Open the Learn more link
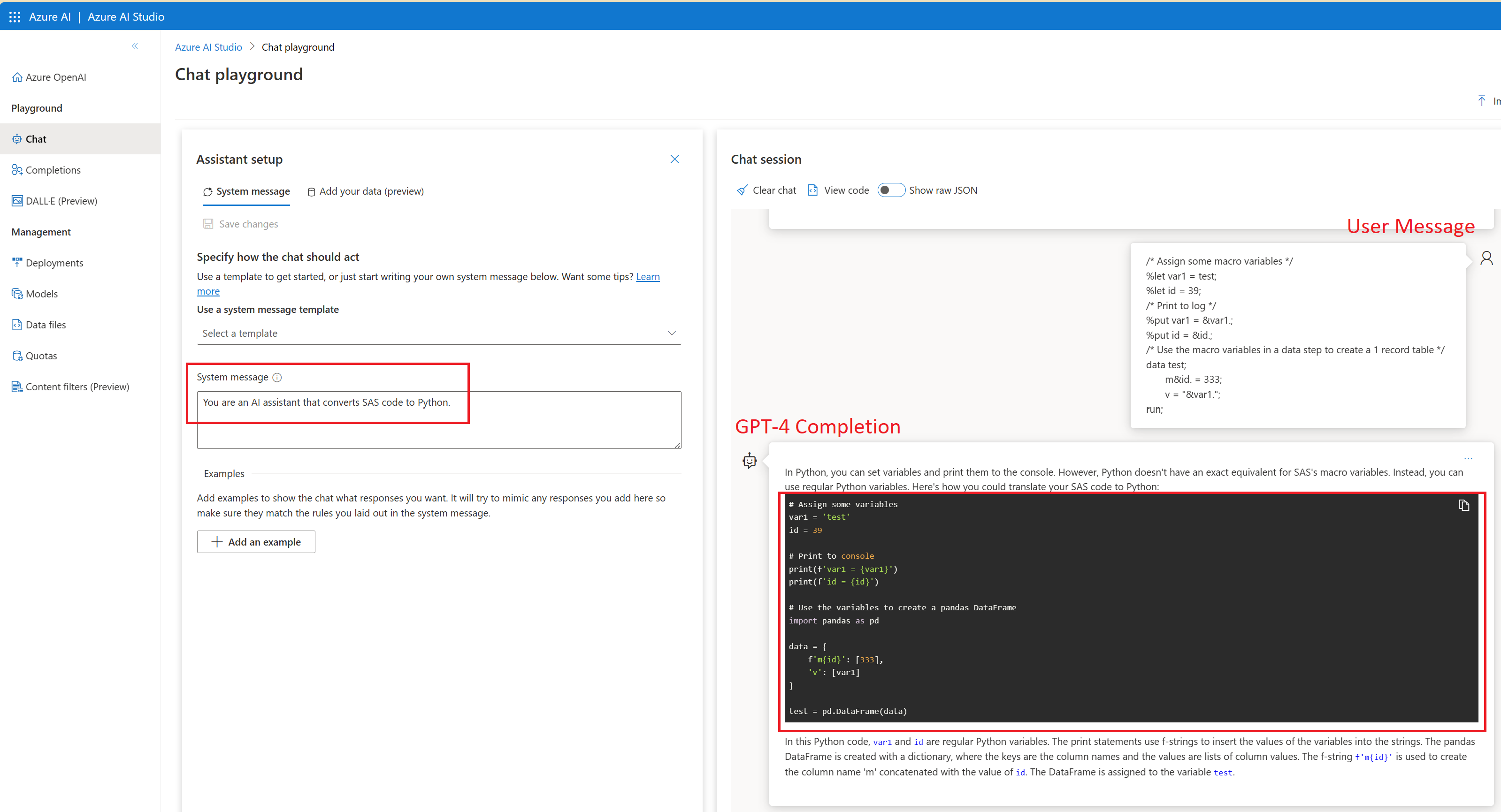 tap(647, 277)
